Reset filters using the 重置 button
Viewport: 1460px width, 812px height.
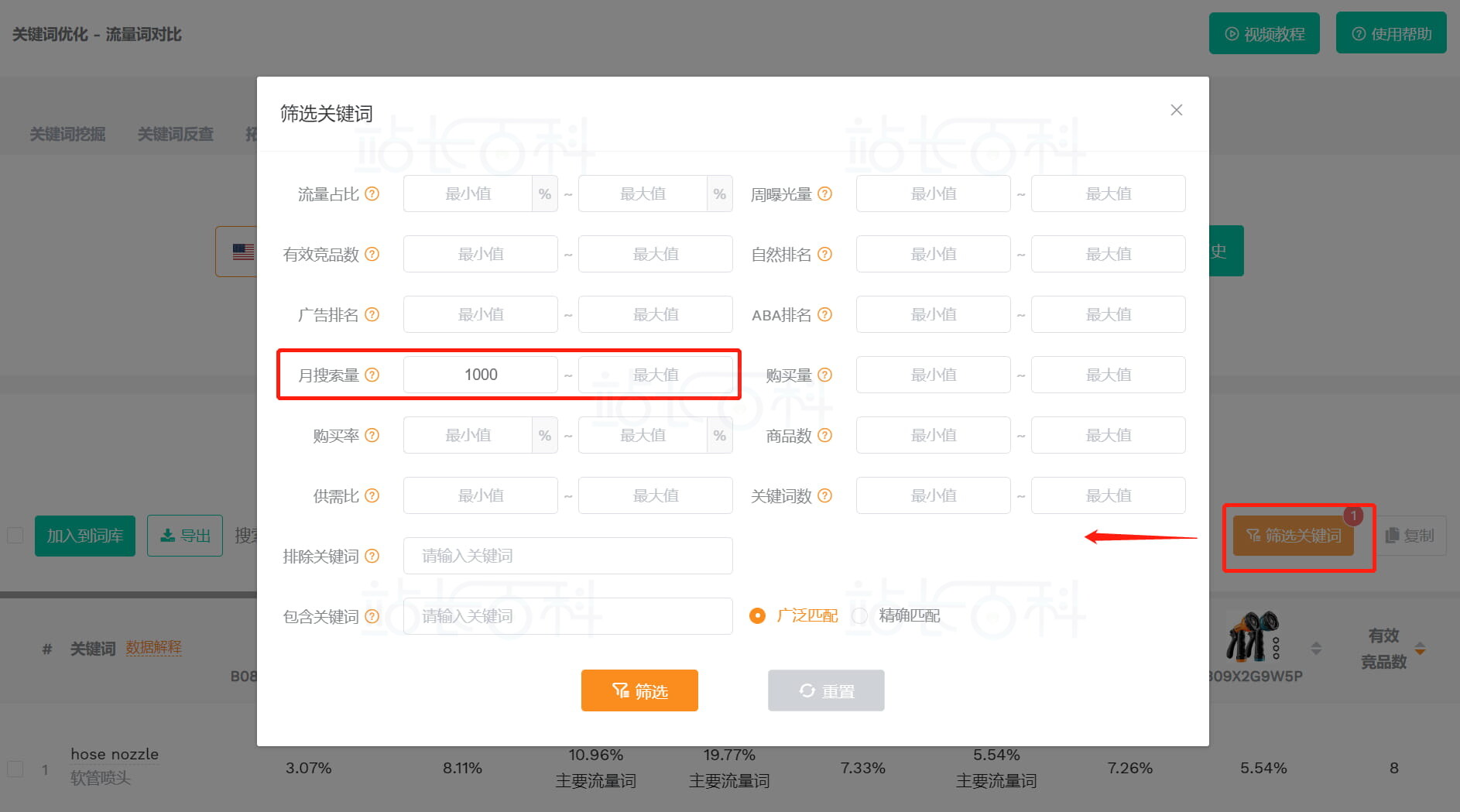tap(826, 690)
